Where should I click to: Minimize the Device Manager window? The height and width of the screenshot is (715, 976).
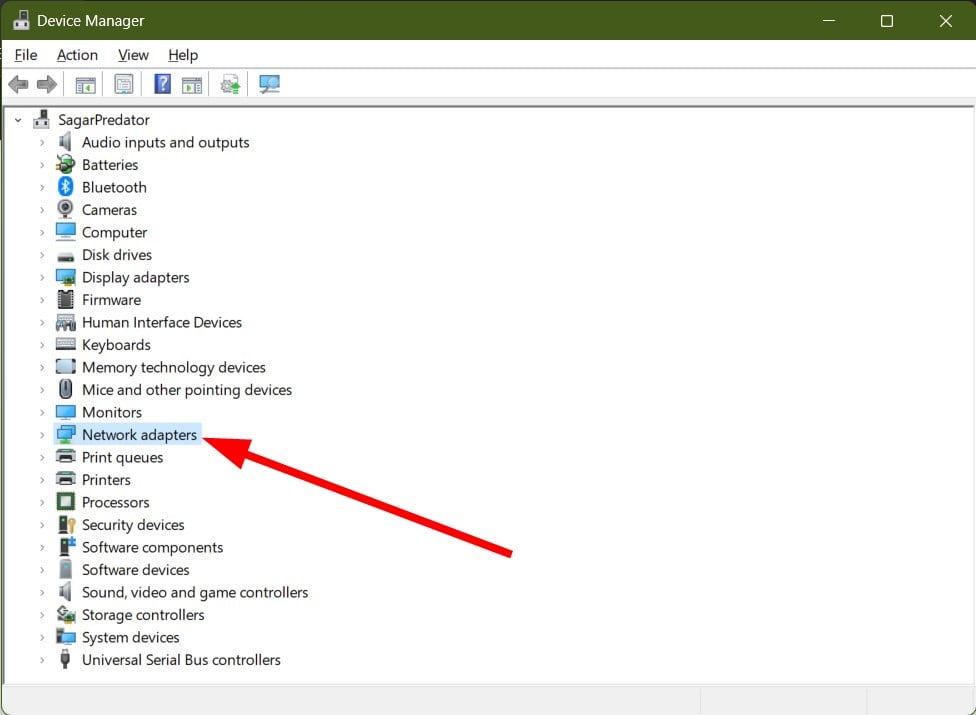(x=828, y=21)
